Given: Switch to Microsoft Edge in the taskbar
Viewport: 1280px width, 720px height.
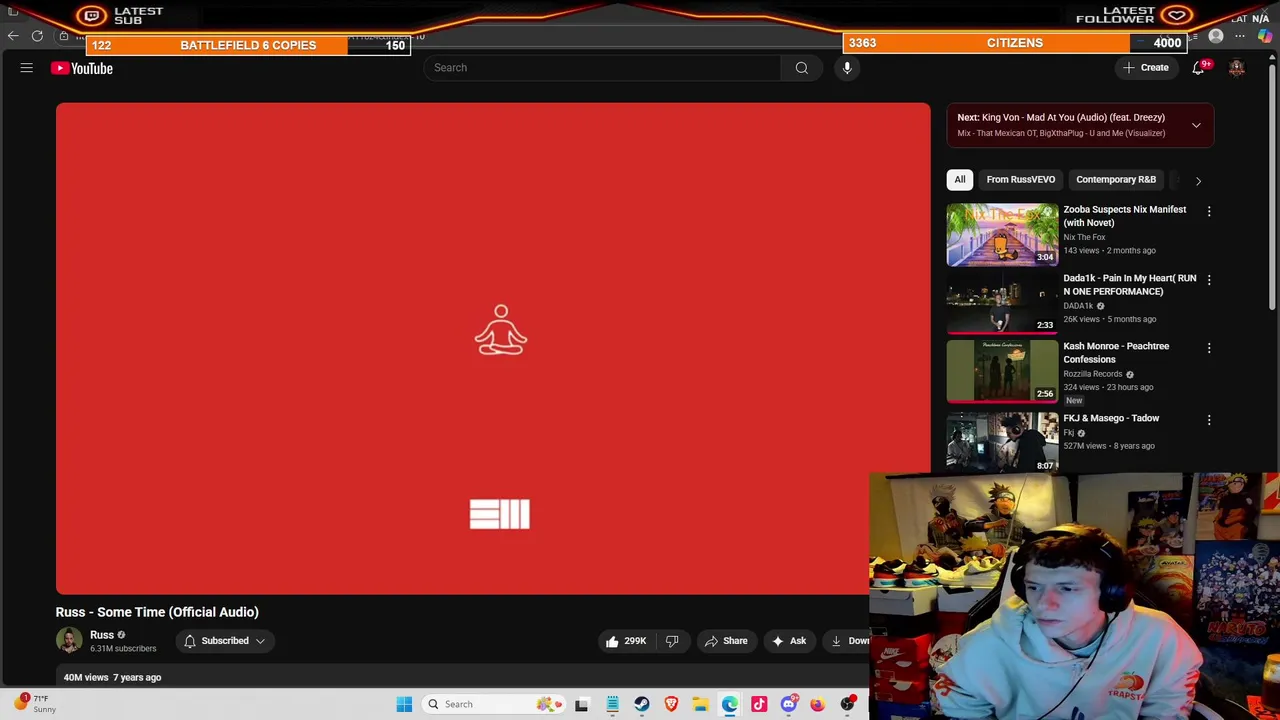Looking at the screenshot, I should (730, 704).
